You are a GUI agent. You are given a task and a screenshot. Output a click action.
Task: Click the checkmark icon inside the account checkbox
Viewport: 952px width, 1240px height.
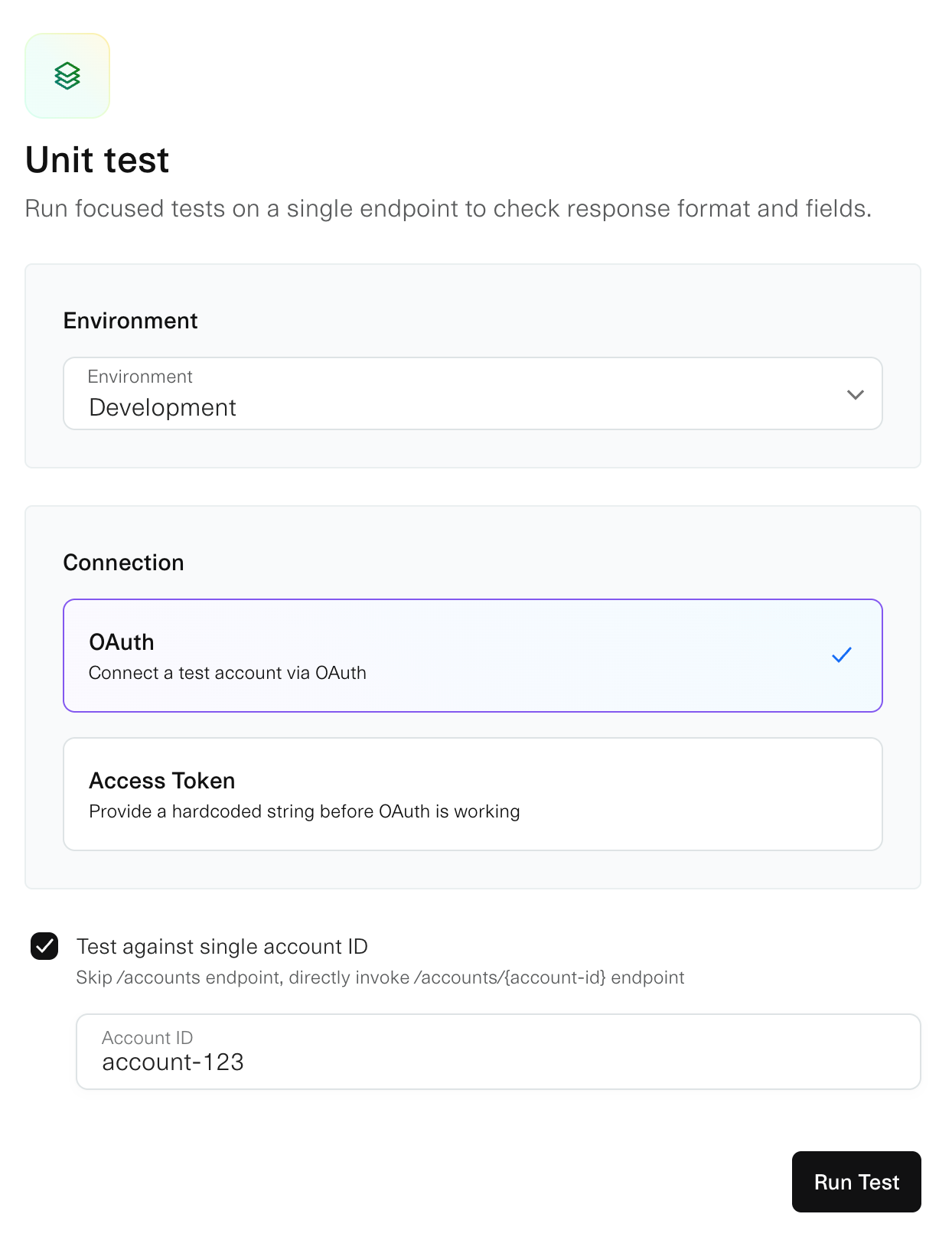(45, 947)
